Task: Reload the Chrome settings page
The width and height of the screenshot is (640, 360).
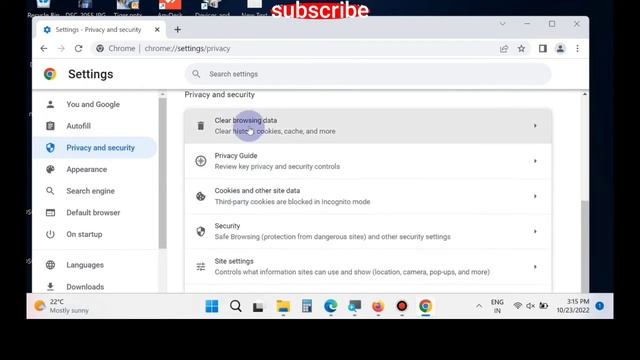Action: (x=78, y=49)
